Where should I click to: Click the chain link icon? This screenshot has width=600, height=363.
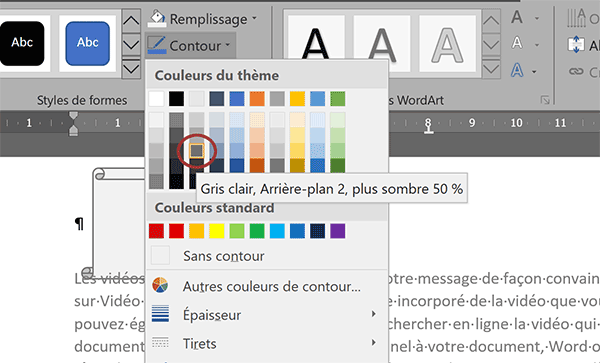pos(576,71)
